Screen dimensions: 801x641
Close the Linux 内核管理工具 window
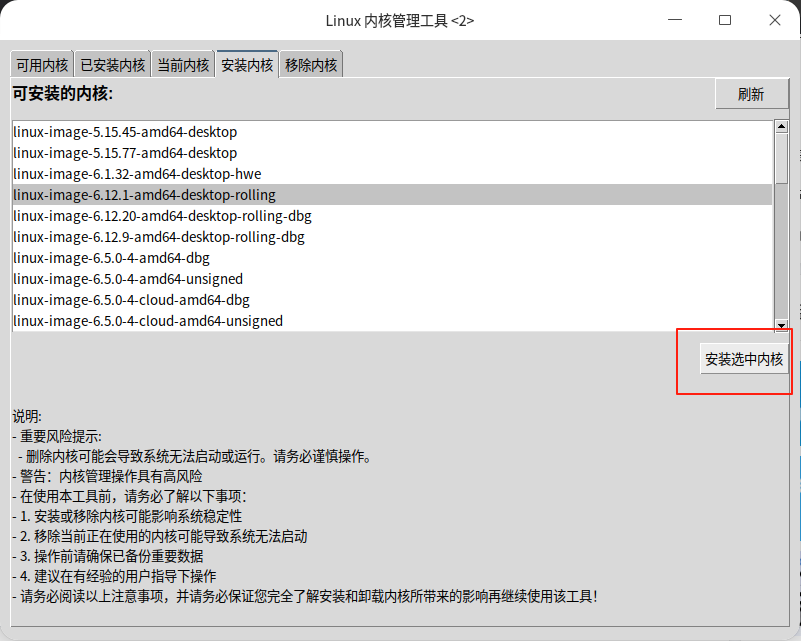pos(774,20)
